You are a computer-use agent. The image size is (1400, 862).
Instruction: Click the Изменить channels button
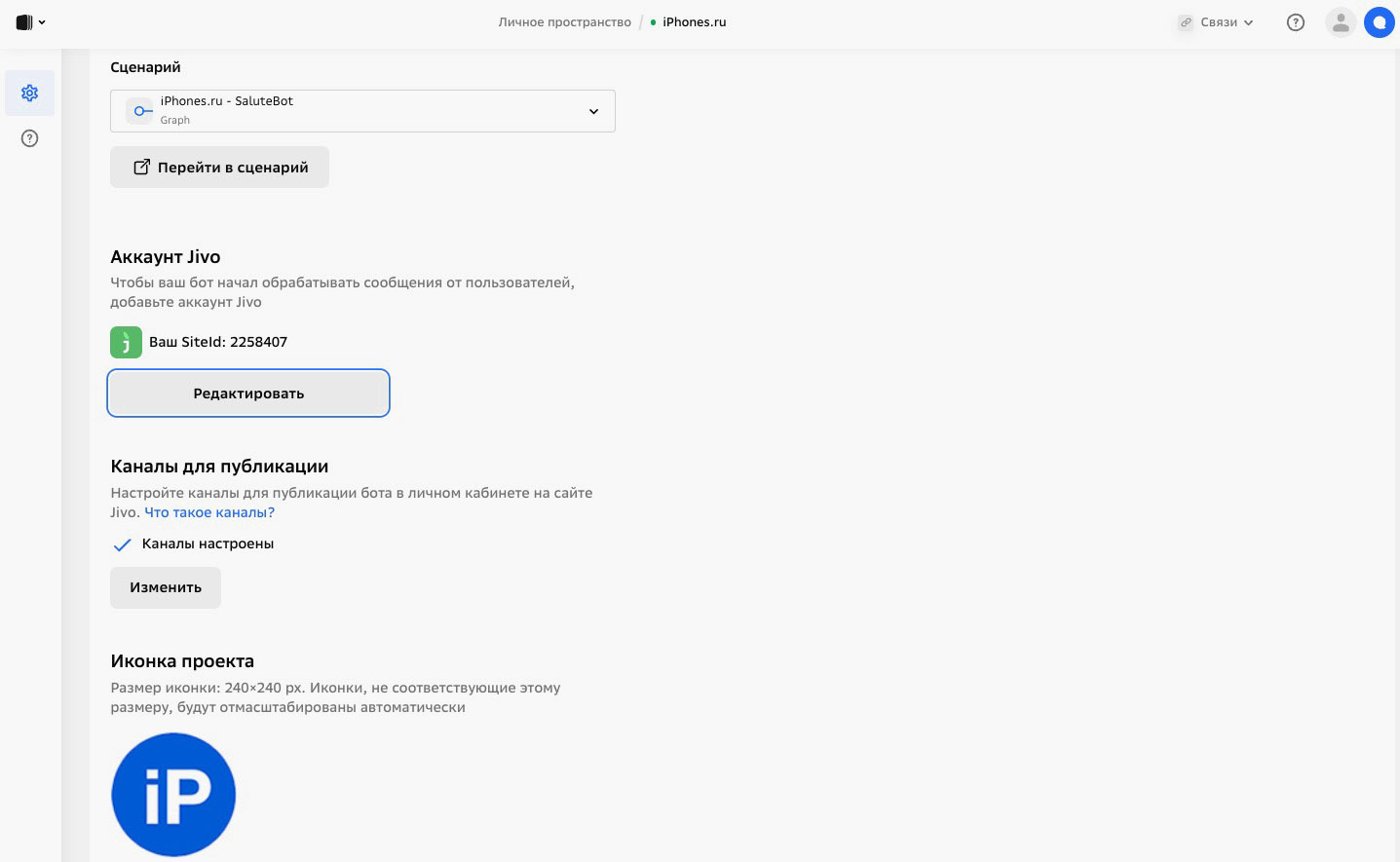pyautogui.click(x=166, y=587)
